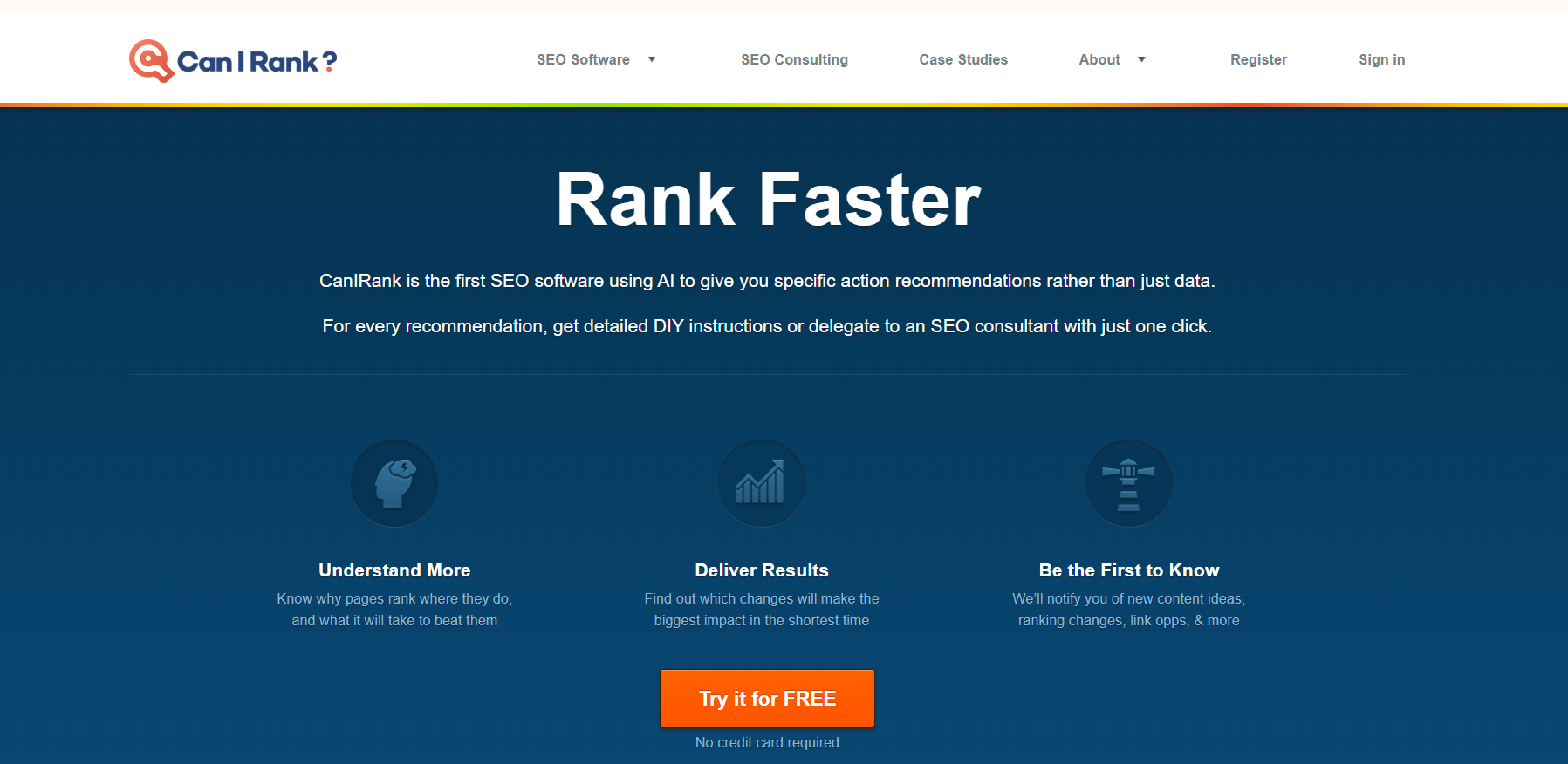Open the About menu item
The height and width of the screenshot is (764, 1568).
tap(1099, 59)
